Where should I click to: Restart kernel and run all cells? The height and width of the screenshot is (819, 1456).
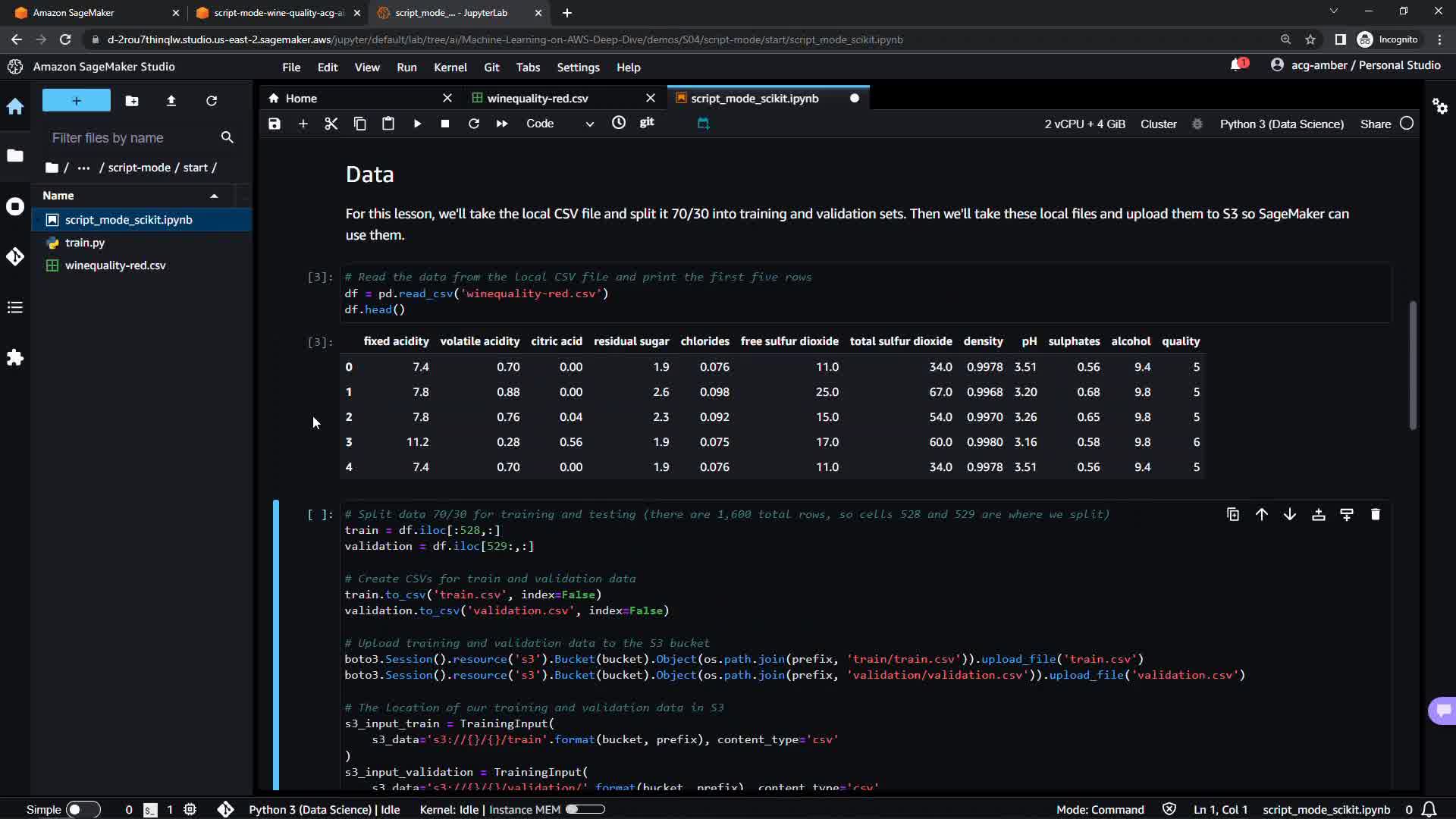pos(502,124)
